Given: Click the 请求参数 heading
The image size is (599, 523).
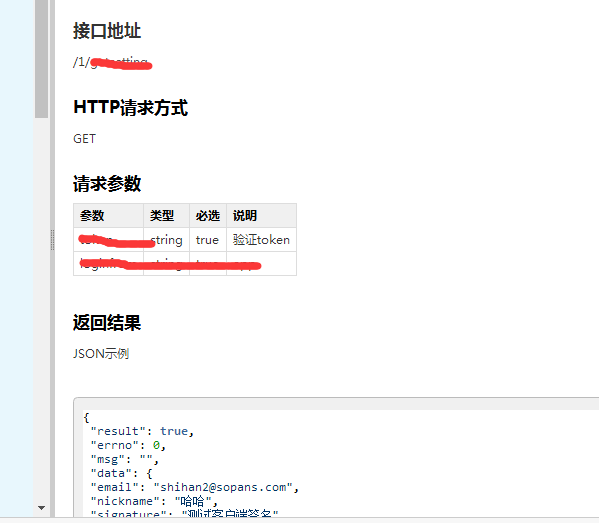Looking at the screenshot, I should coord(107,184).
